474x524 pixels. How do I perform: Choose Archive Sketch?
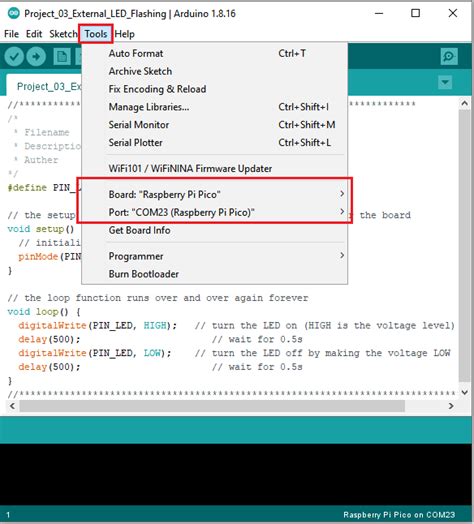click(x=215, y=71)
